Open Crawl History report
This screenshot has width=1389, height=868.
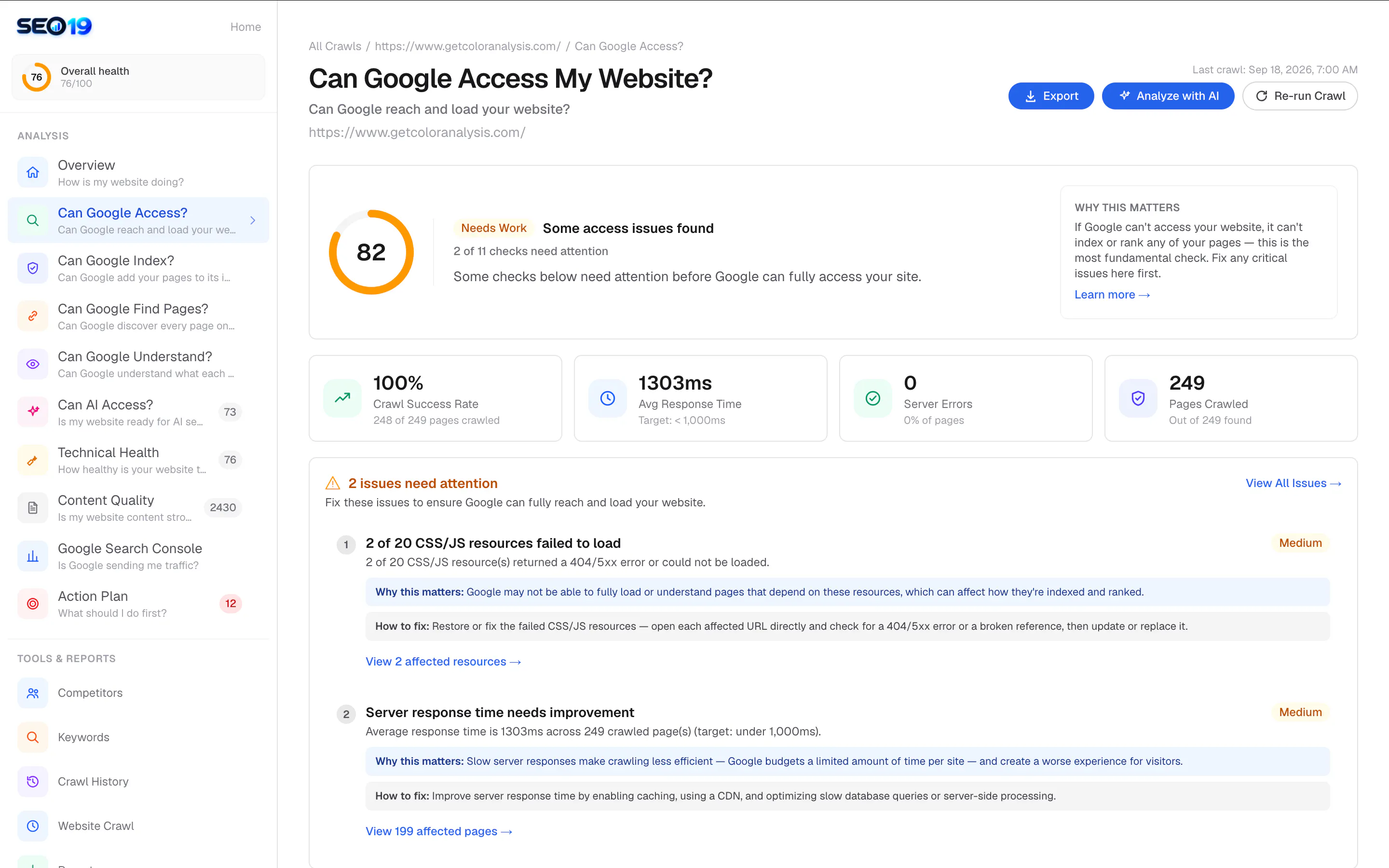pos(138,781)
